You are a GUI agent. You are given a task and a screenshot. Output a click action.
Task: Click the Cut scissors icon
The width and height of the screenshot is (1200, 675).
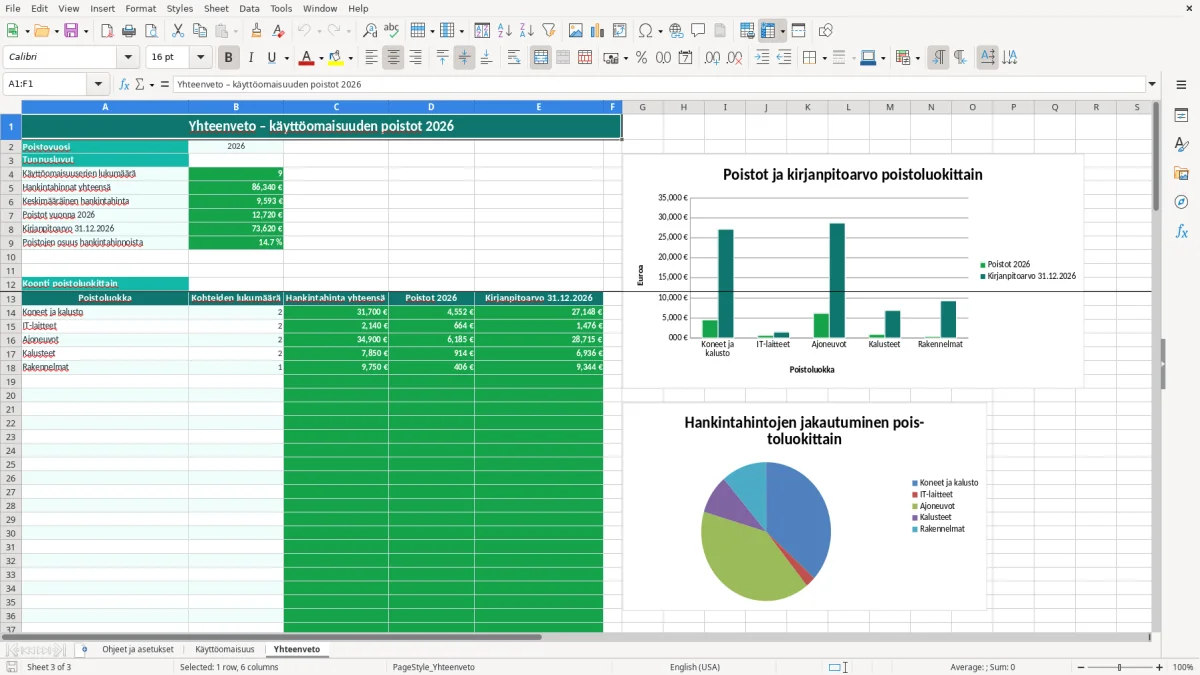coord(178,31)
